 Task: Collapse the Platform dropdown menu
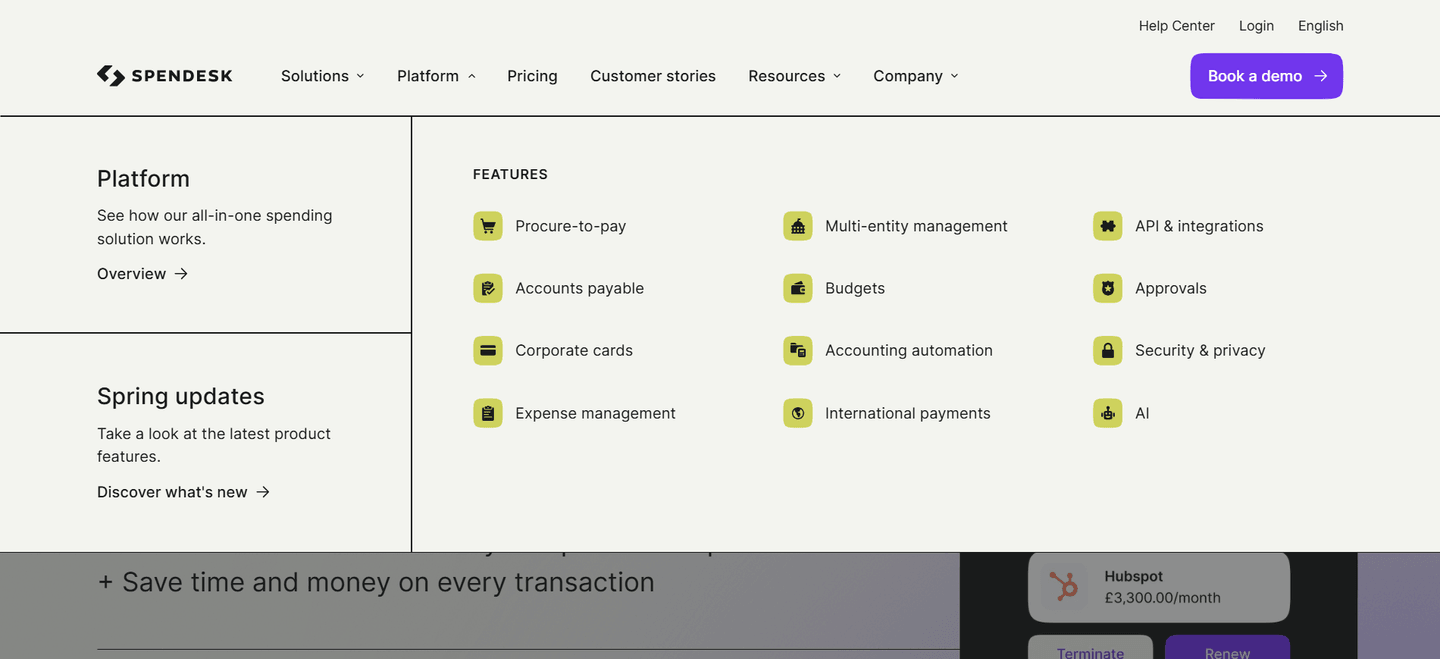tap(436, 76)
